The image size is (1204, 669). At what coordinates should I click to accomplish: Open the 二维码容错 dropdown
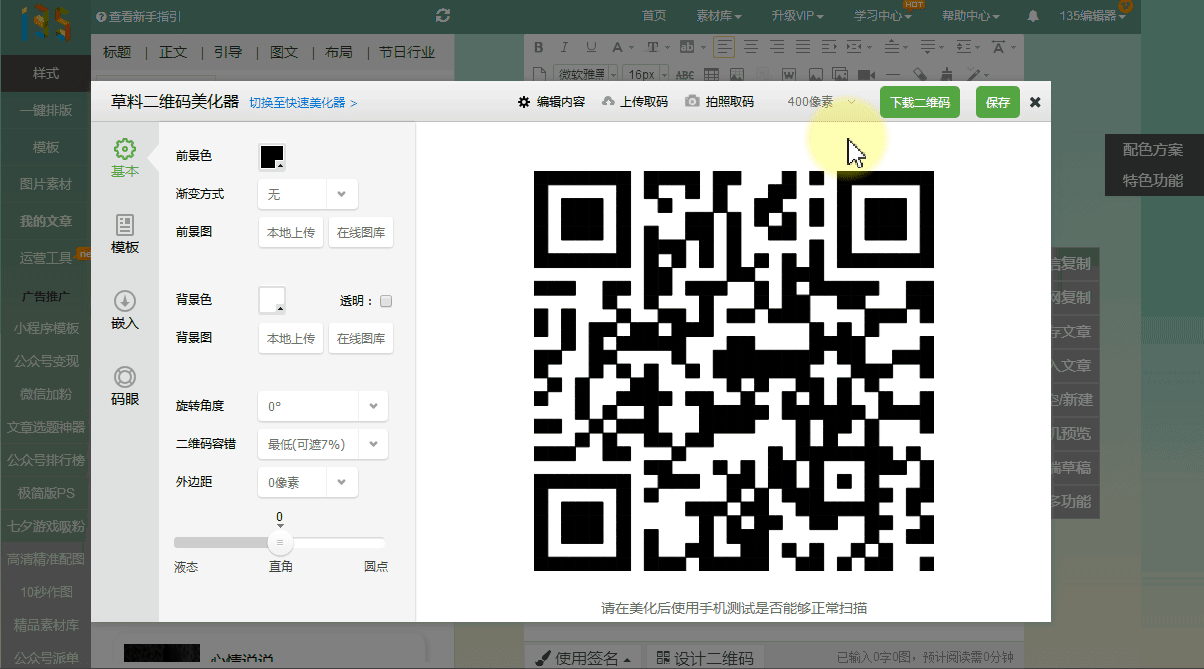point(372,444)
